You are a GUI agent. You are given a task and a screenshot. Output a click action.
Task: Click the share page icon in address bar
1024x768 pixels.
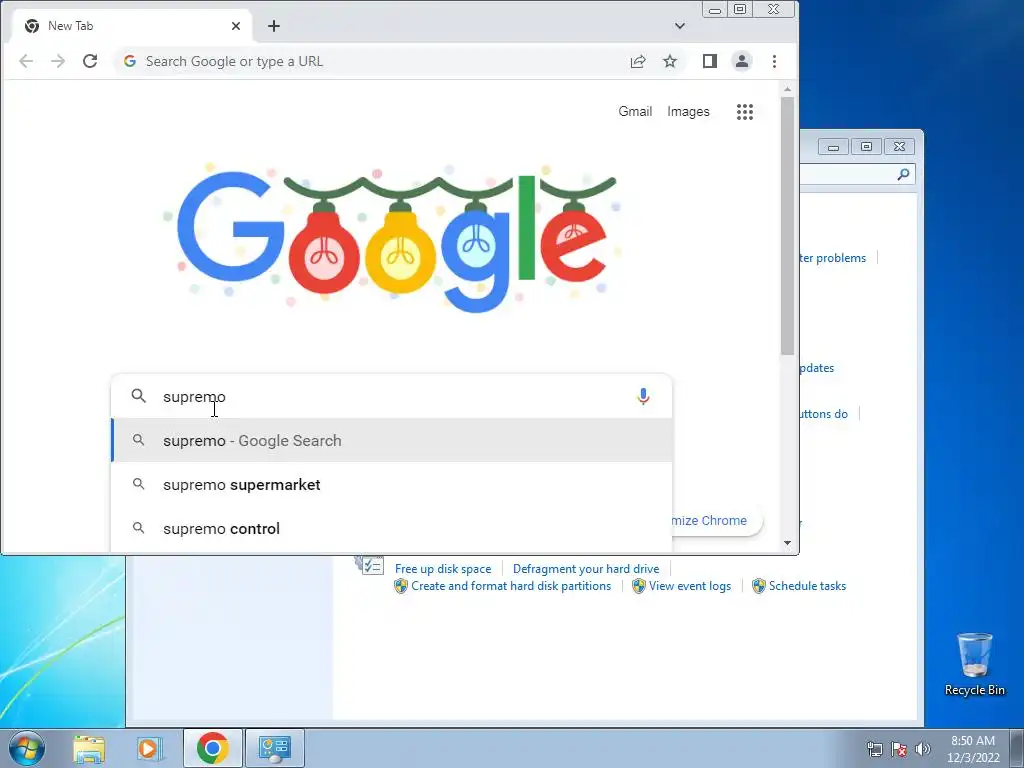pyautogui.click(x=638, y=61)
